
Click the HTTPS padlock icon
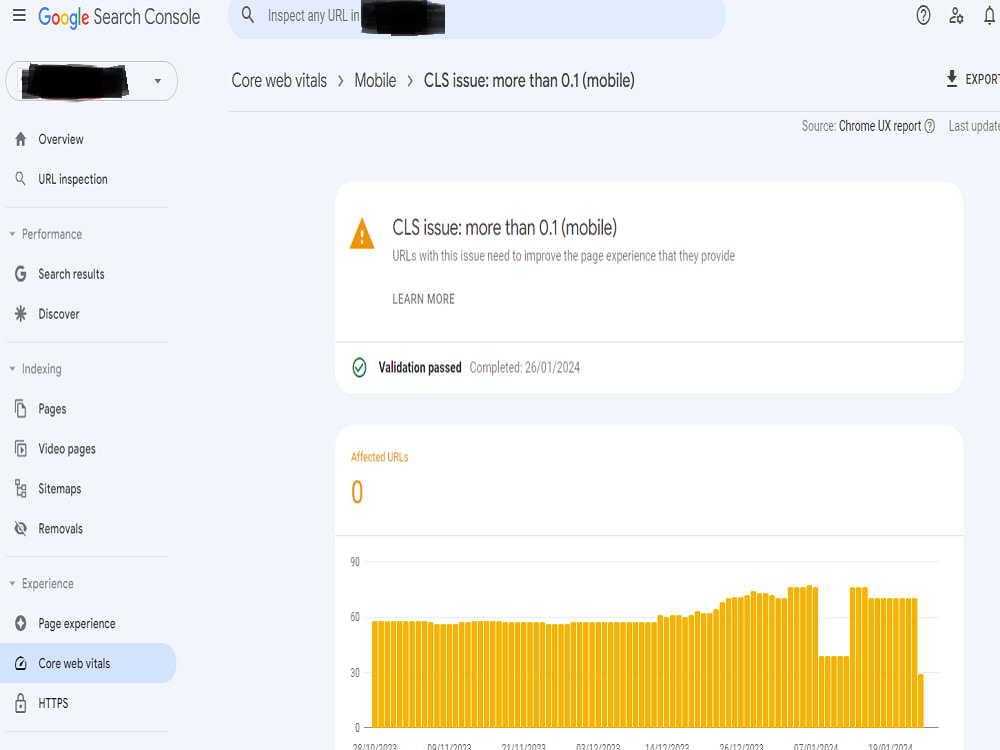20,703
